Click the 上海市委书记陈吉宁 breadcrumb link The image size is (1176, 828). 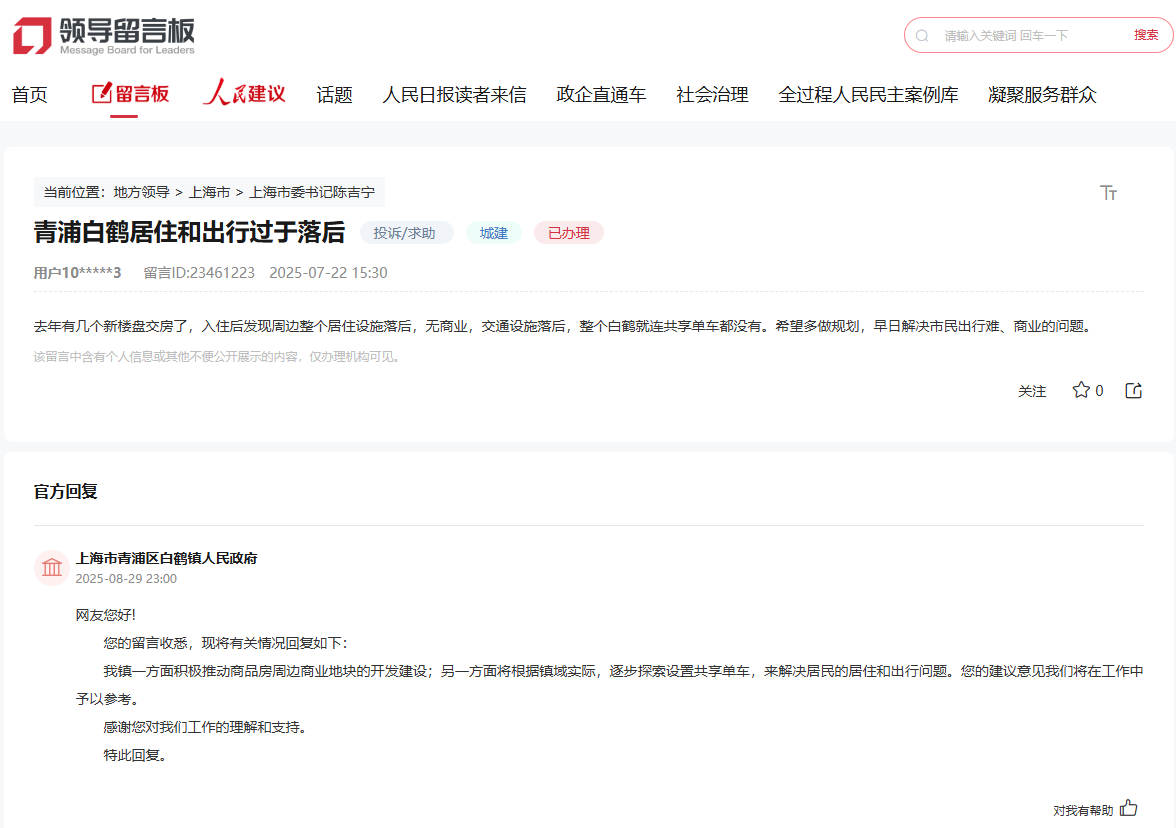click(x=312, y=192)
